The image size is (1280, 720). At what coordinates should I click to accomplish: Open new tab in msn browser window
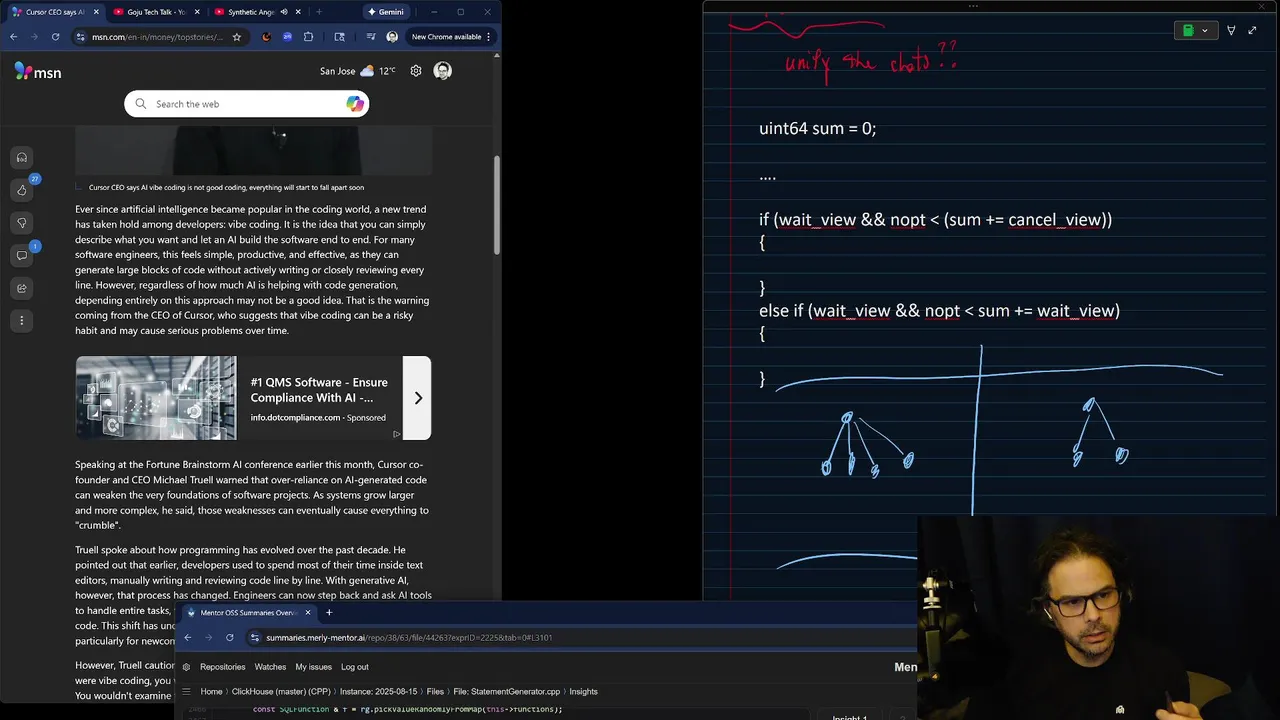pyautogui.click(x=319, y=12)
